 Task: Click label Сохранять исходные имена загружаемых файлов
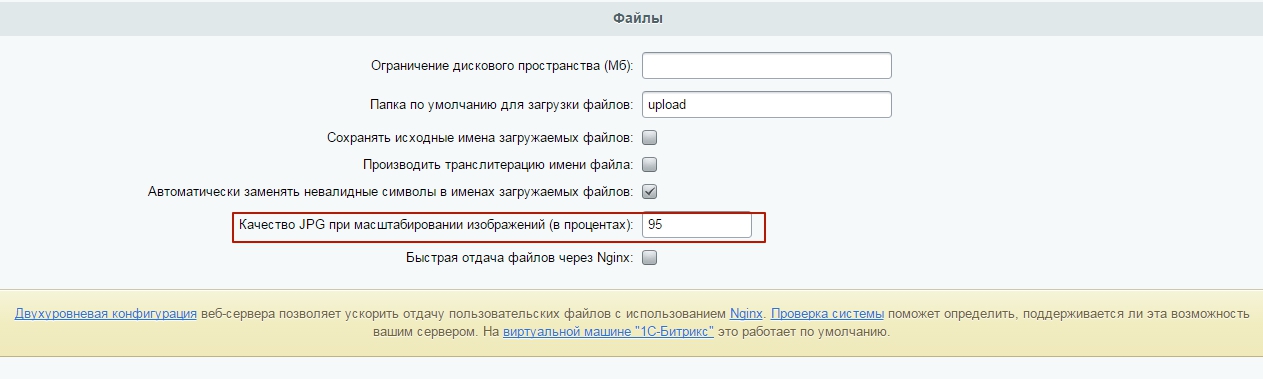click(480, 137)
